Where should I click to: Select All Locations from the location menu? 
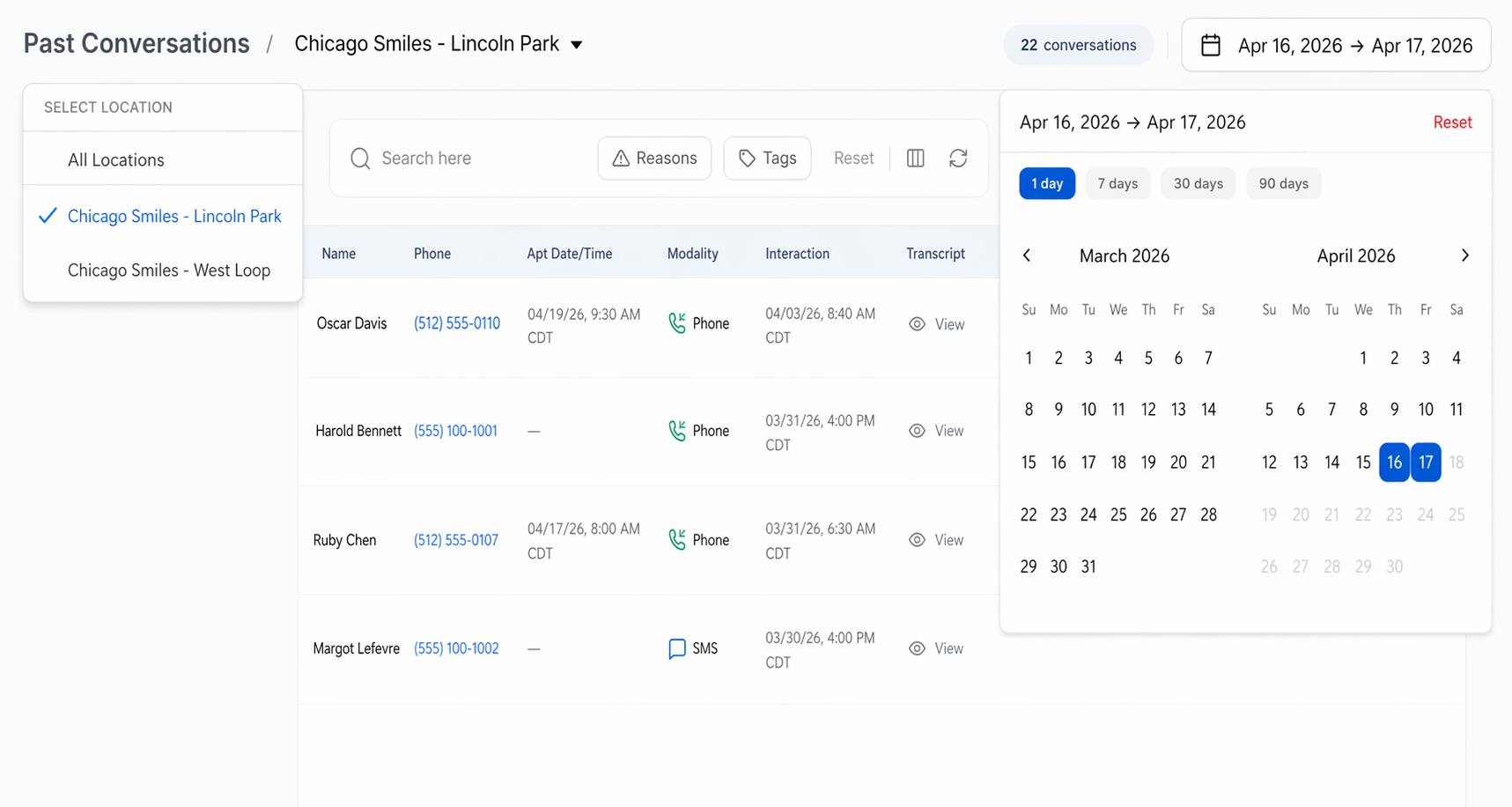(115, 159)
